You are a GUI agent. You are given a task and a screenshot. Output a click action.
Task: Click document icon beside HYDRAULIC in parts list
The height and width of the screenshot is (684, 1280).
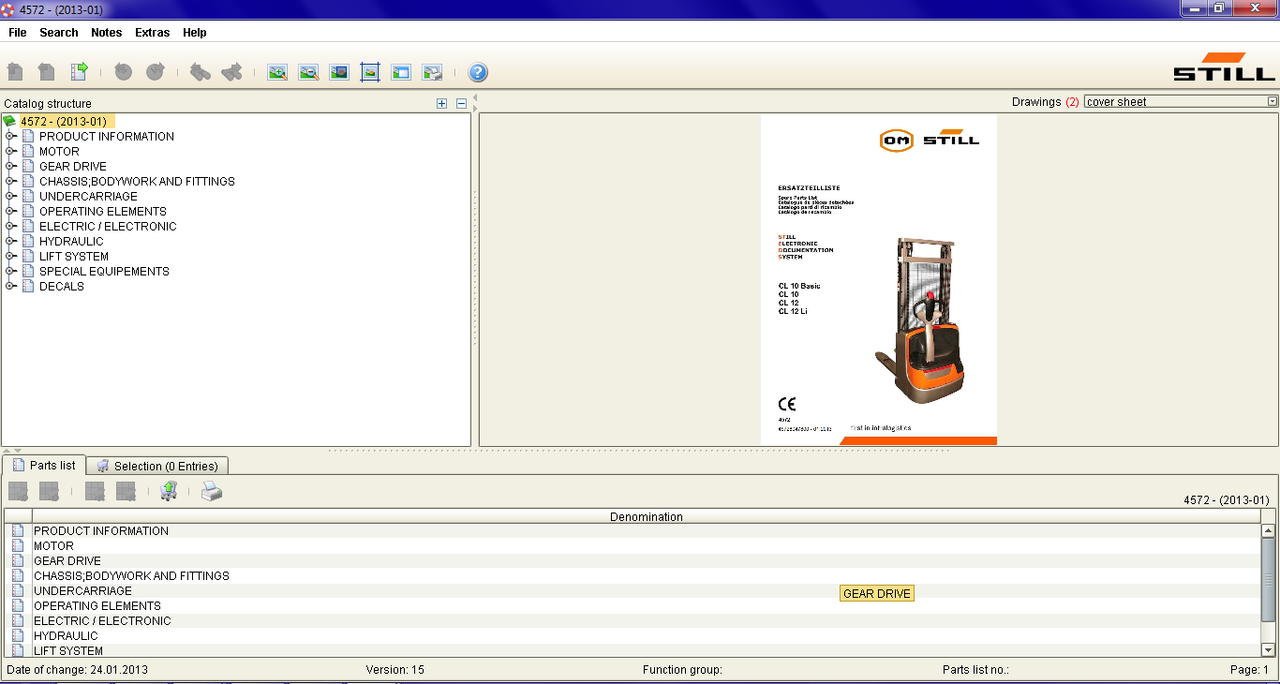point(18,636)
